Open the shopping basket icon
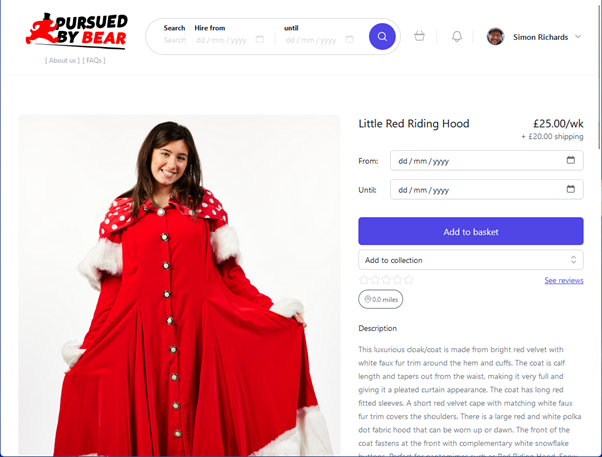Screen dimensions: 602x457 pyautogui.click(x=419, y=36)
